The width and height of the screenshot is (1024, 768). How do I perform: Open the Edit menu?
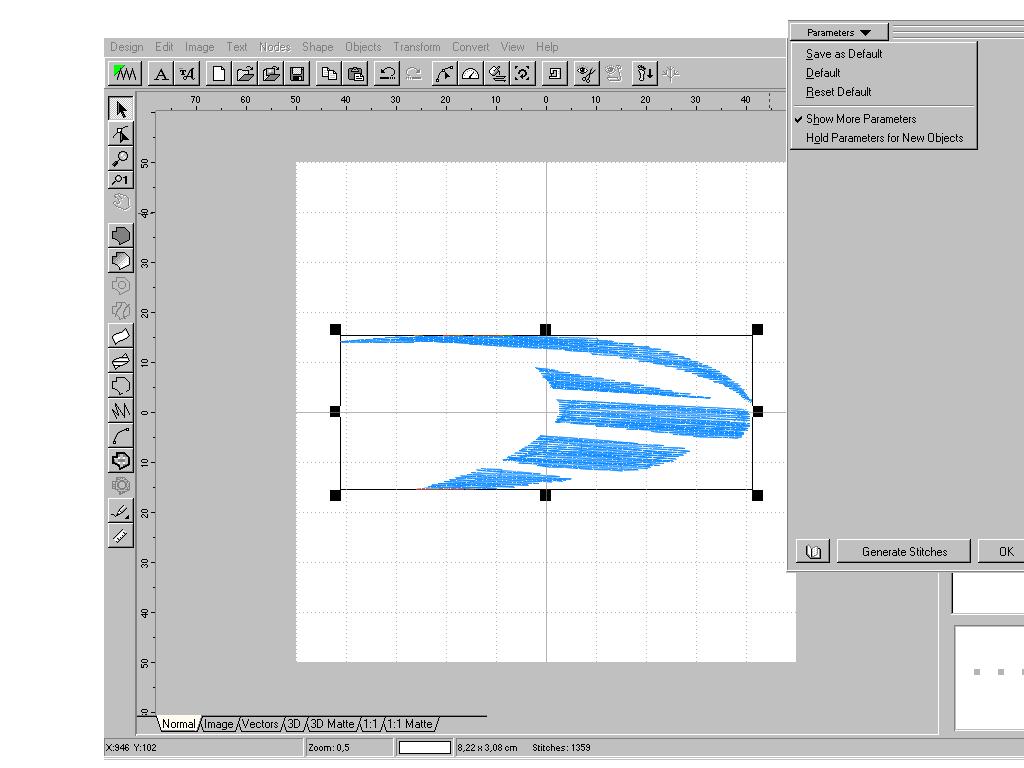[x=164, y=47]
